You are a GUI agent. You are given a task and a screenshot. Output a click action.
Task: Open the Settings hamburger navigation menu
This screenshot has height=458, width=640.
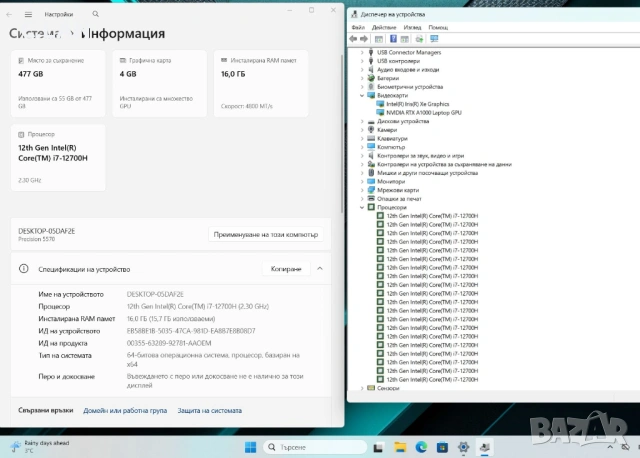pos(28,14)
